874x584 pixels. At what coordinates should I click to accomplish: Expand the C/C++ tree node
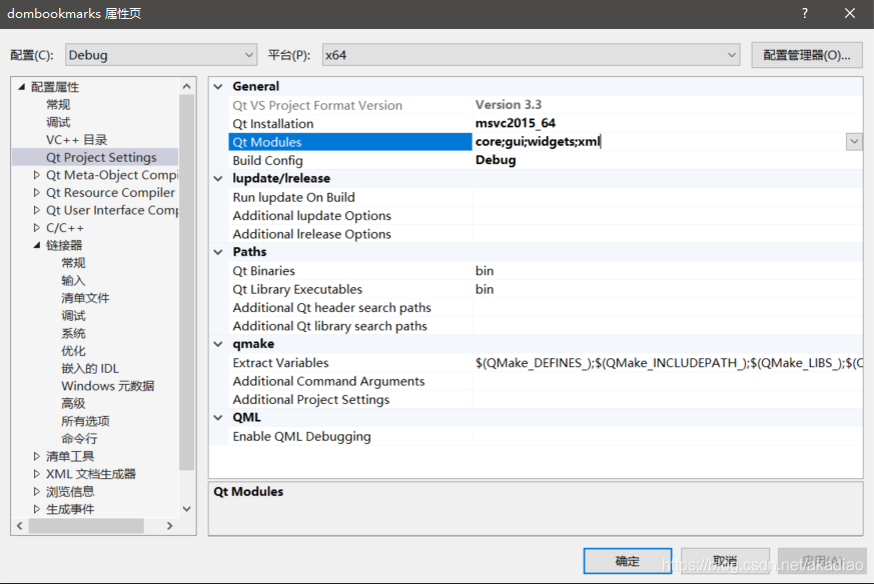click(37, 227)
